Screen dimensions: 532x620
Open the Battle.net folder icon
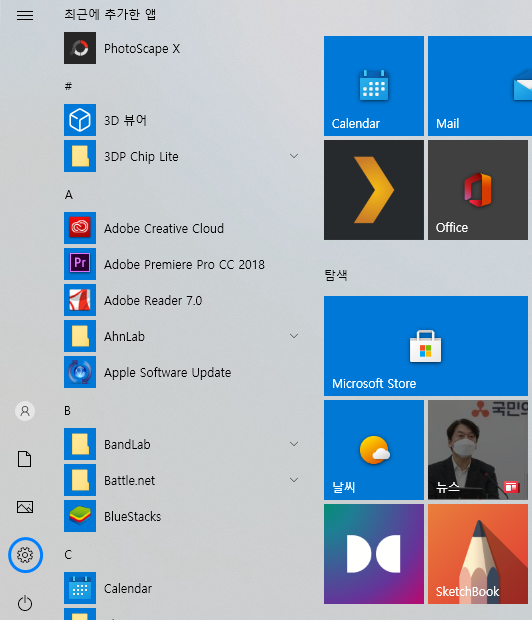80,480
